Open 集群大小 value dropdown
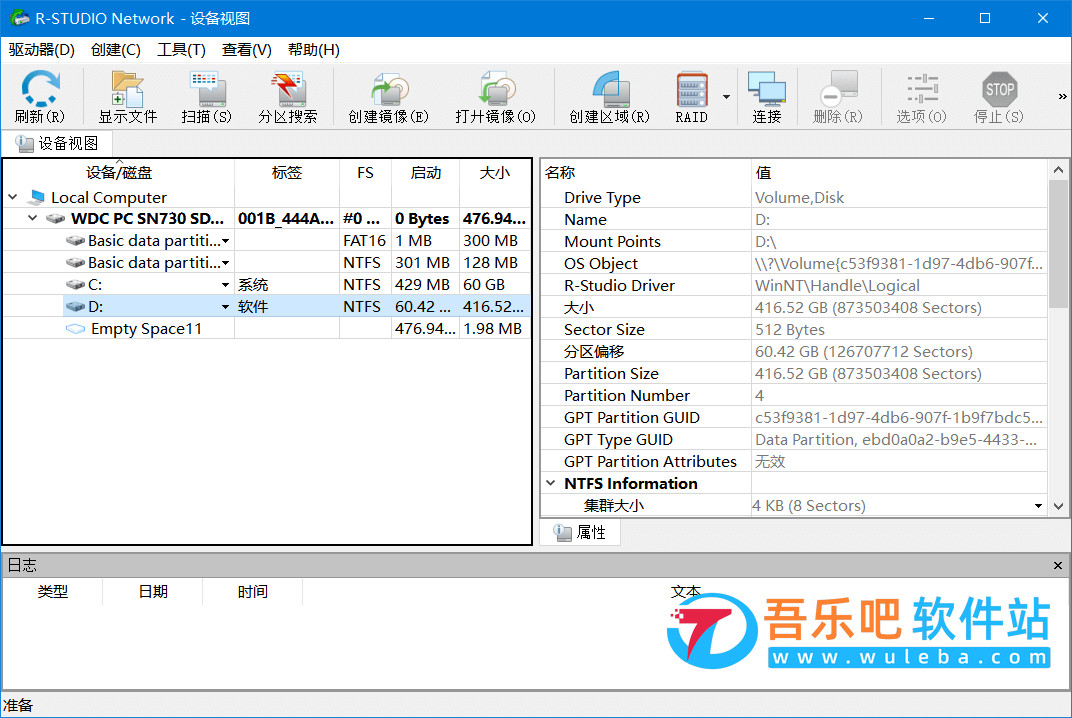Viewport: 1072px width, 718px height. [x=1038, y=506]
